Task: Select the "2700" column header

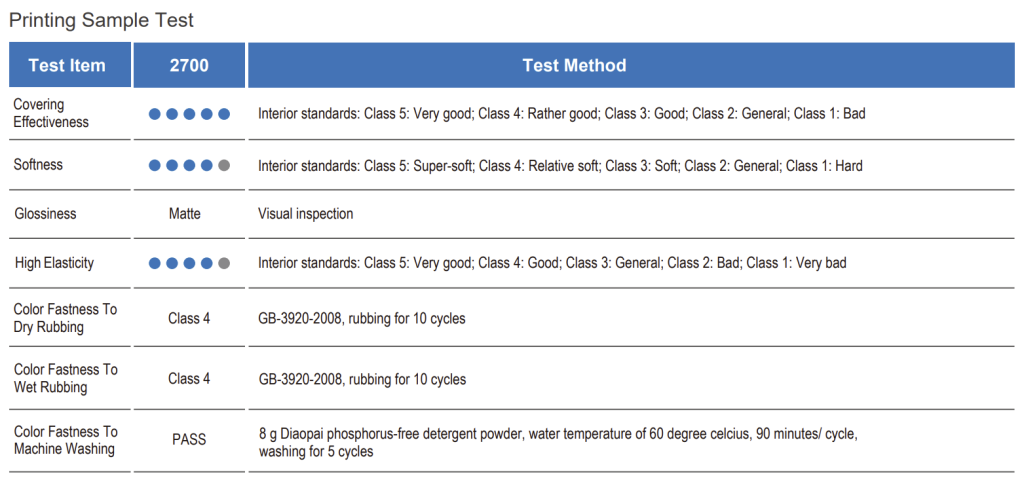Action: pos(189,66)
